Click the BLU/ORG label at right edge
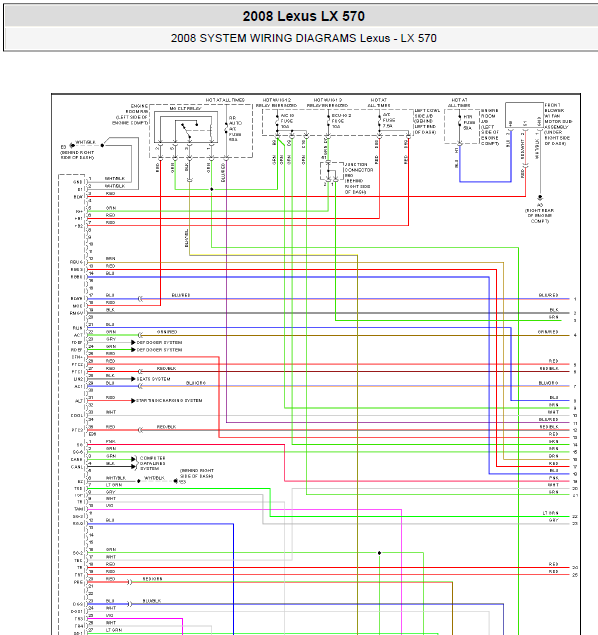 (x=548, y=383)
